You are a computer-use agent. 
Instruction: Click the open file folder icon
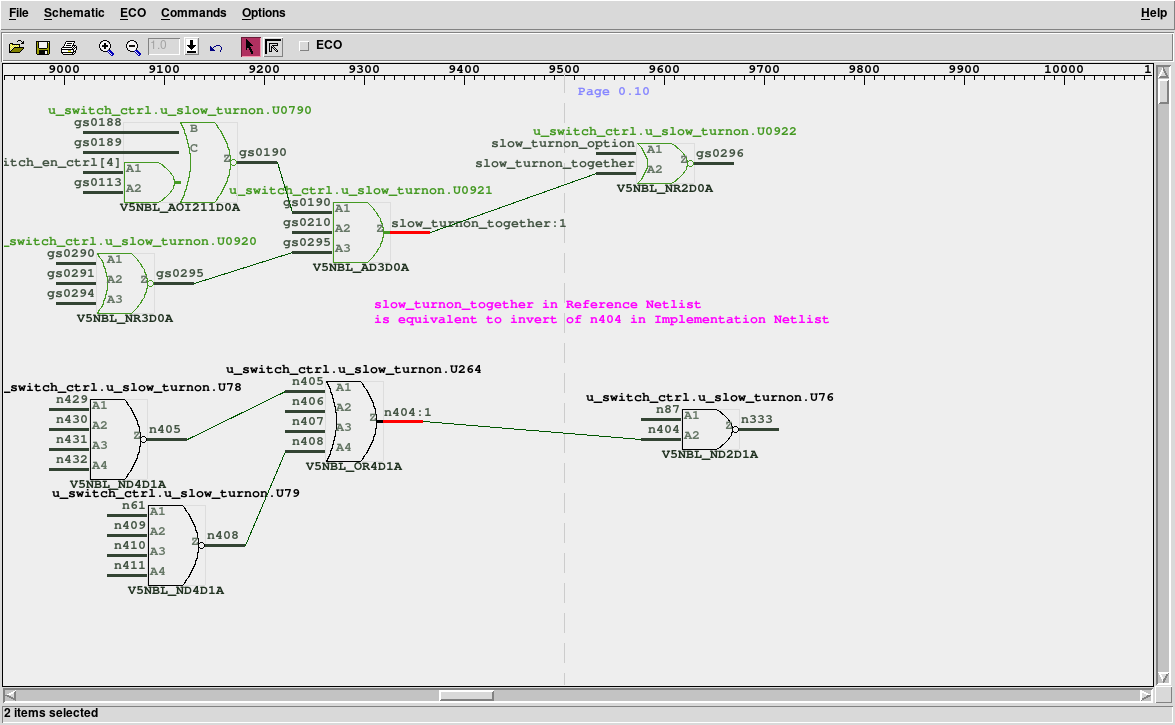(x=16, y=47)
